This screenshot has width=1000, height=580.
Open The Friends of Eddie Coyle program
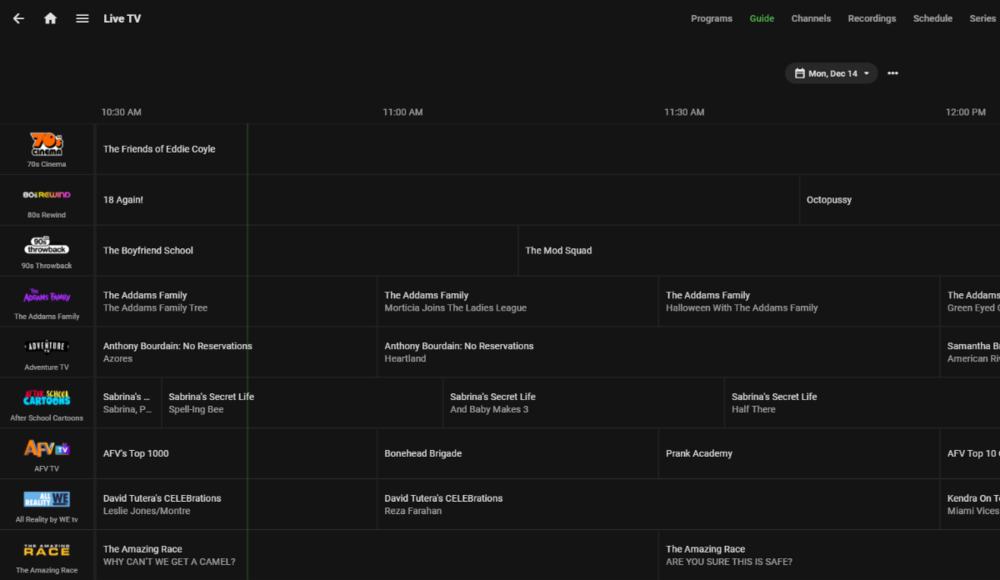159,149
